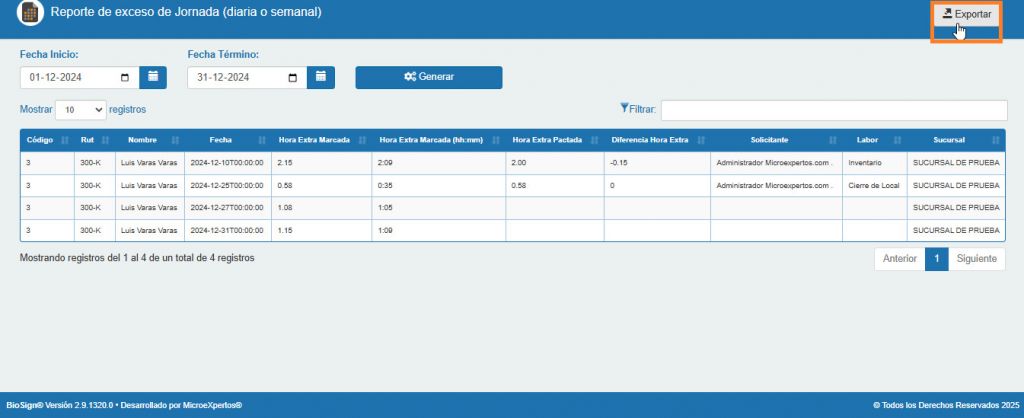This screenshot has height=418, width=1024.
Task: Sort by Diferencia Hora Extra sort icon
Action: coord(701,140)
